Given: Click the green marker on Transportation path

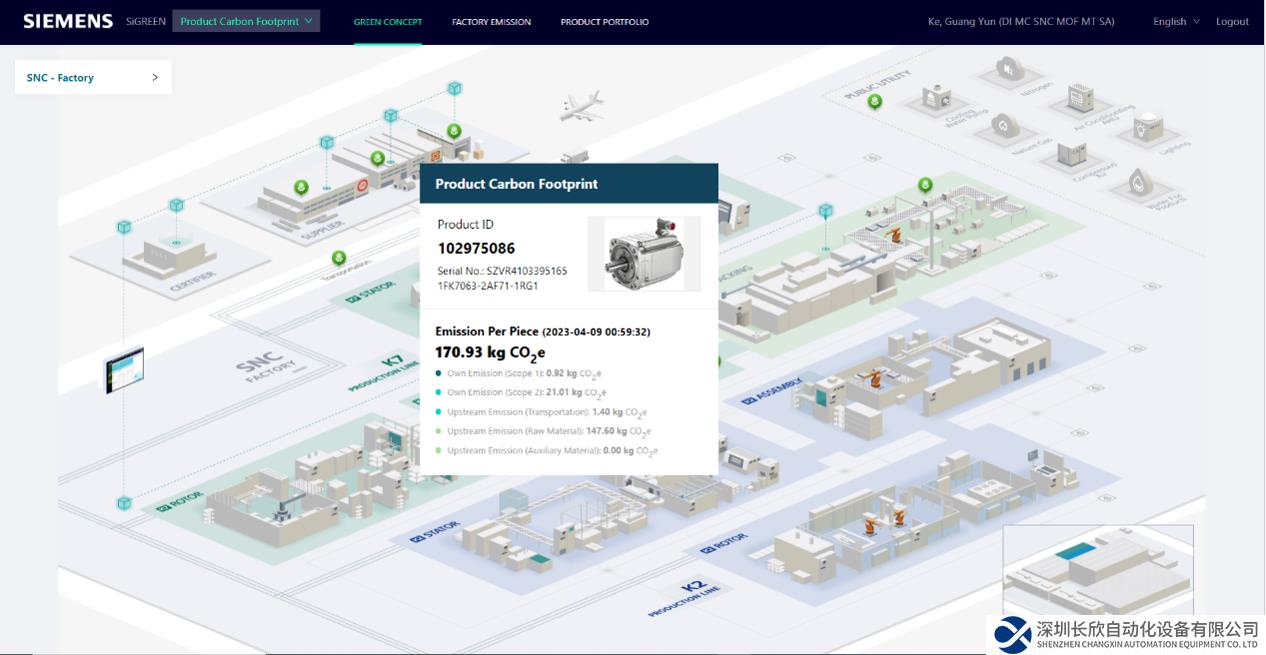Looking at the screenshot, I should 339,258.
